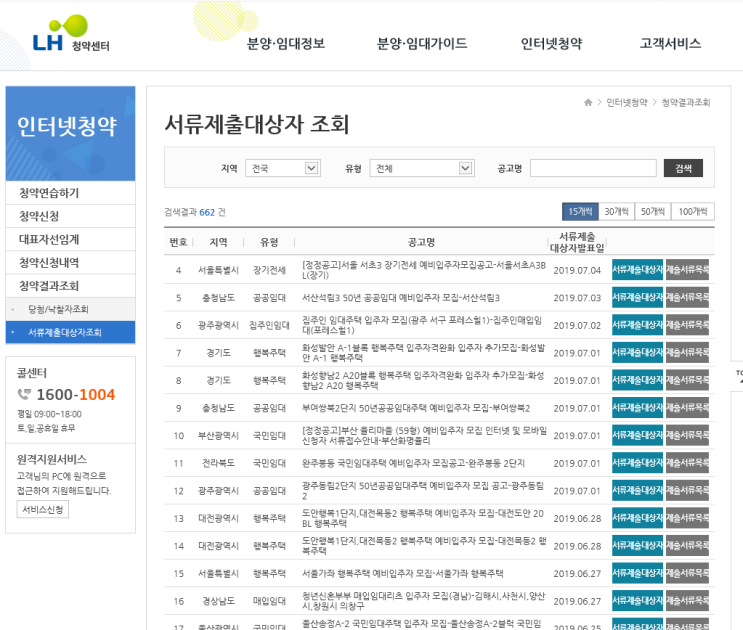Screen dimensions: 743x630
Task: Open 서류제출대상자조회 submenu item
Action: coord(70,332)
